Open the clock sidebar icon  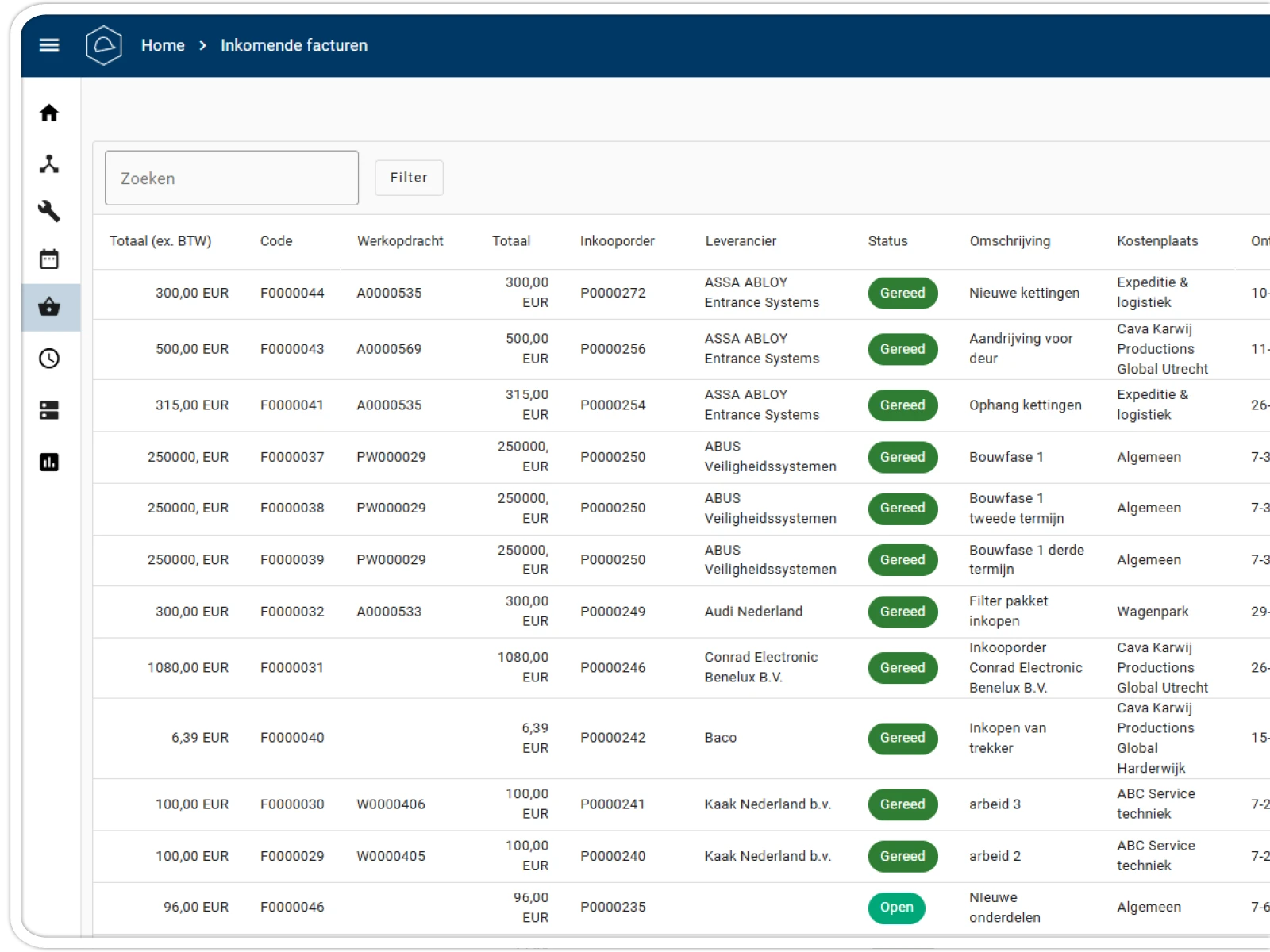pos(49,359)
